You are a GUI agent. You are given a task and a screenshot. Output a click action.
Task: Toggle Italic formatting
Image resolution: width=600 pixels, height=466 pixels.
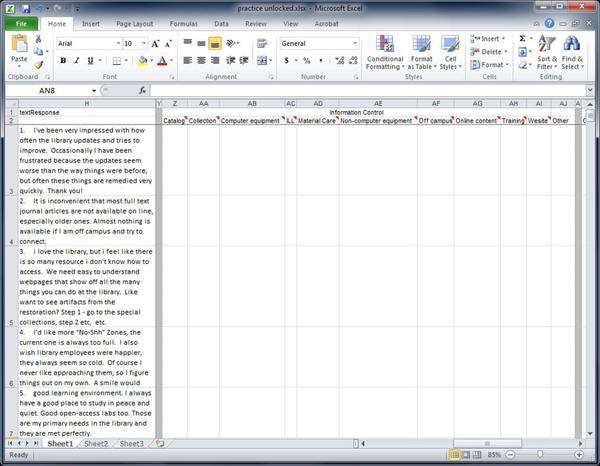77,61
